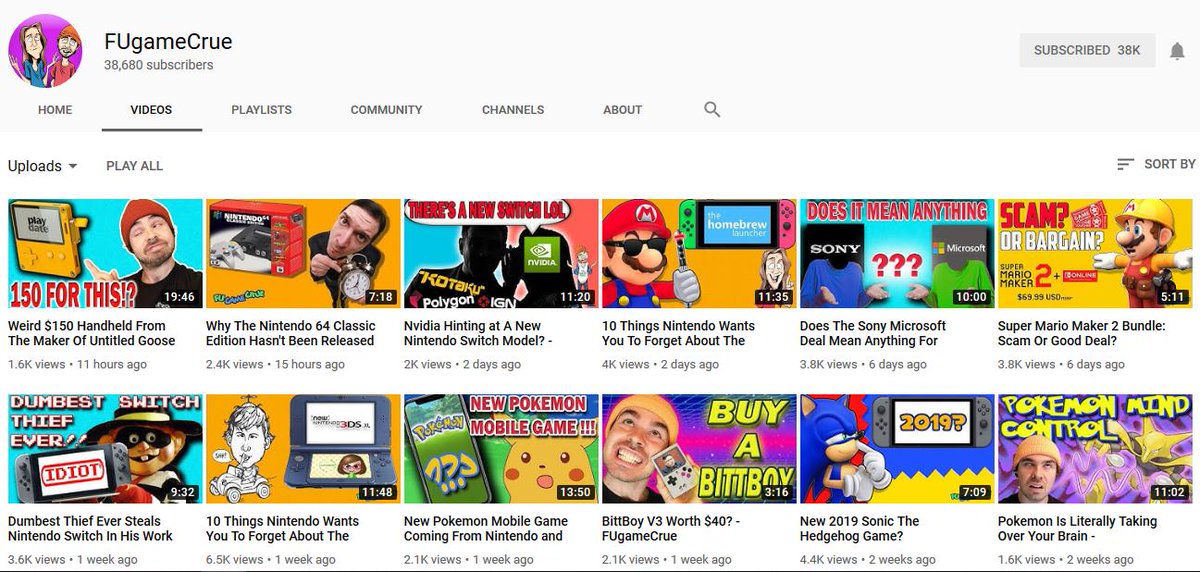Click '10 Things Nintendo Wants' title from 1 week ago
Screen dimensions: 1200x572
(x=283, y=528)
